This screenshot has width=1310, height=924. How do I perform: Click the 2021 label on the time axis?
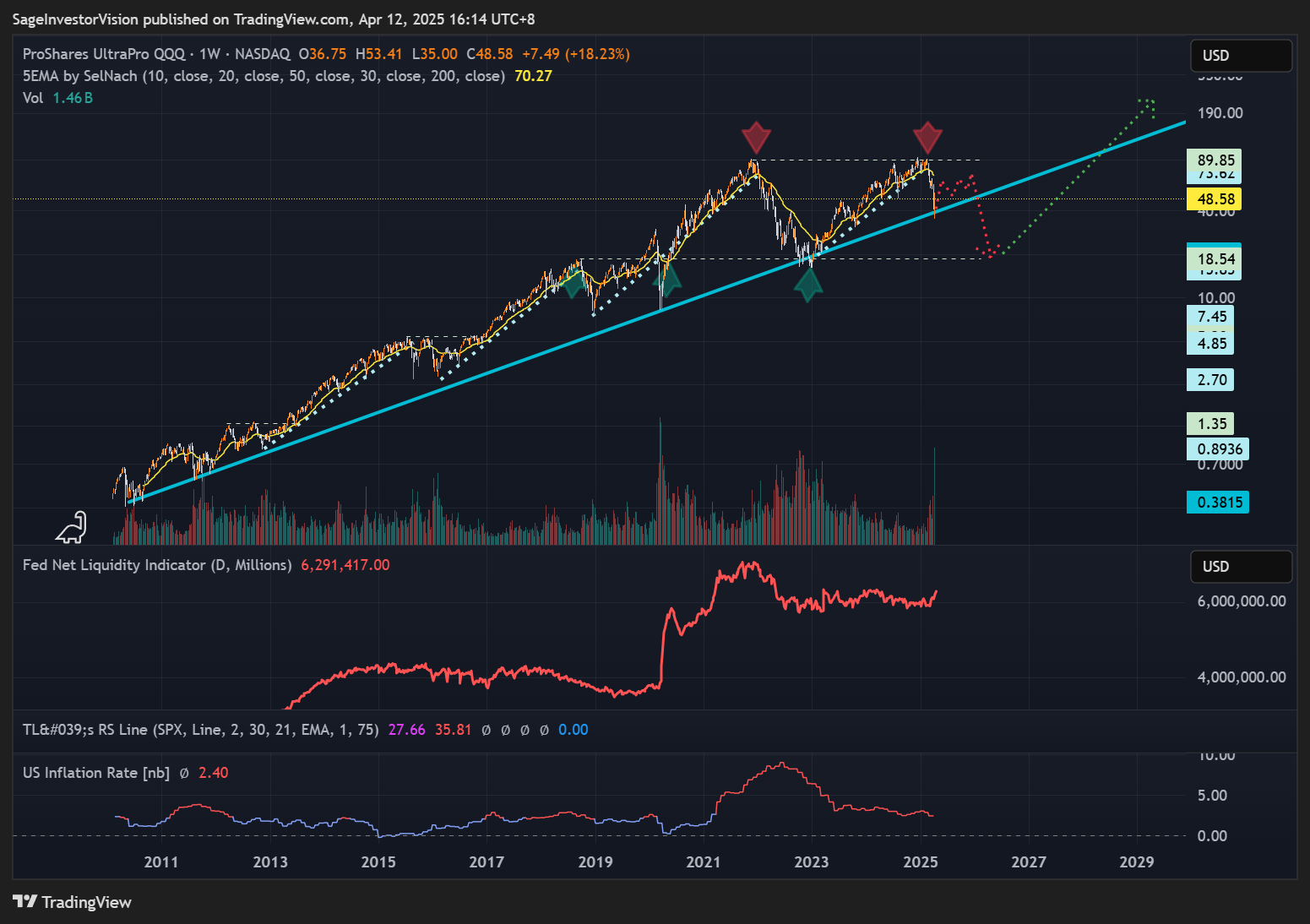tap(704, 862)
